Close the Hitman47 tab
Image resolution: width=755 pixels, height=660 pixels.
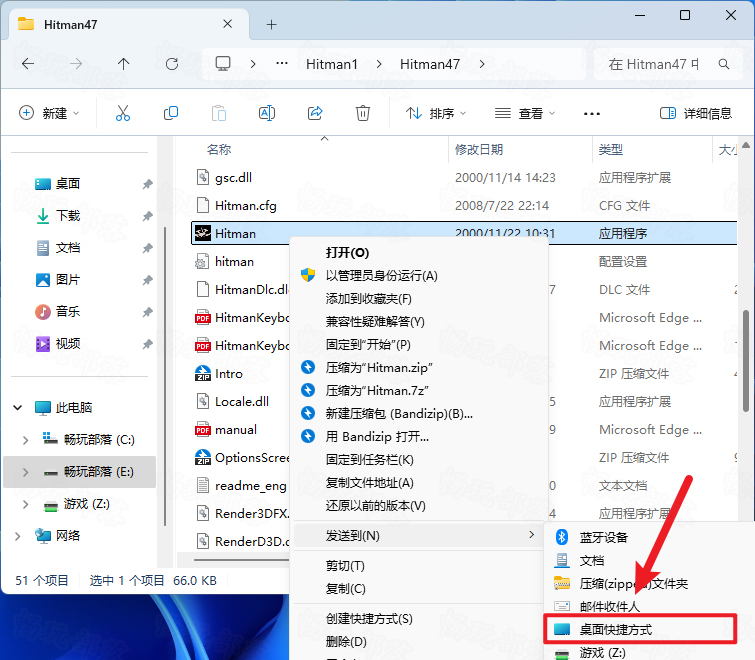tap(228, 24)
